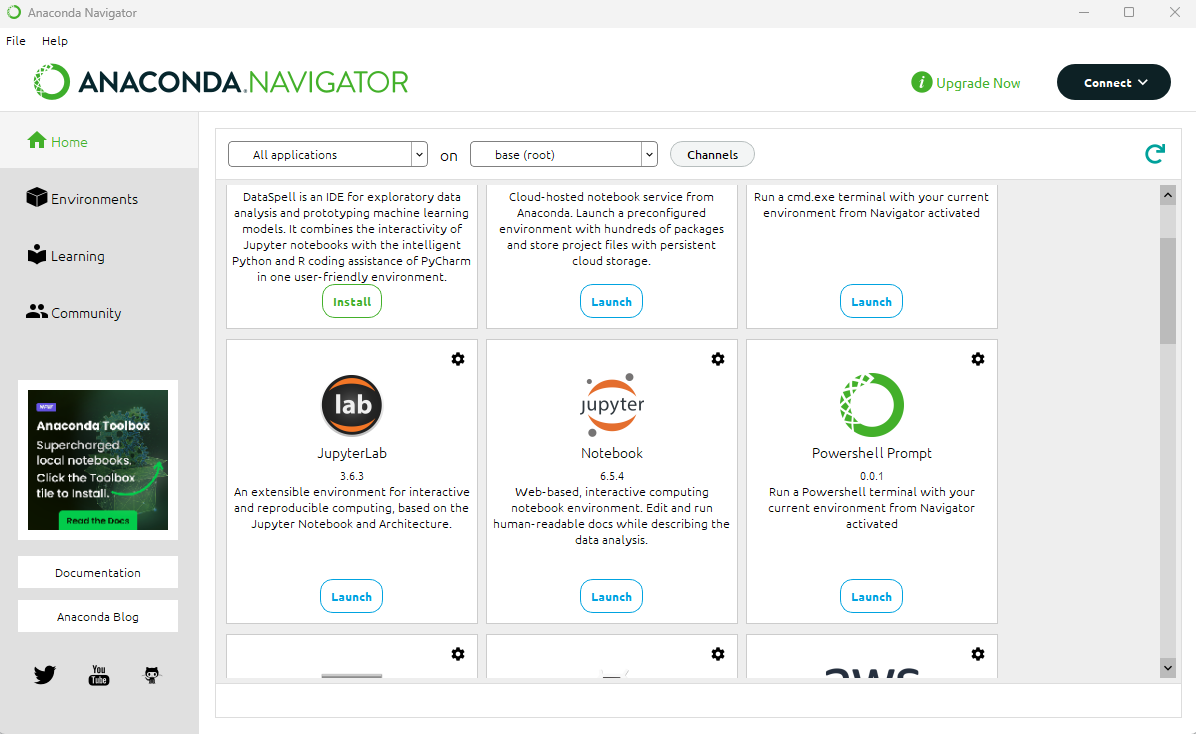Open the Powershell Prompt tile settings gear
Viewport: 1196px width, 734px height.
click(978, 359)
